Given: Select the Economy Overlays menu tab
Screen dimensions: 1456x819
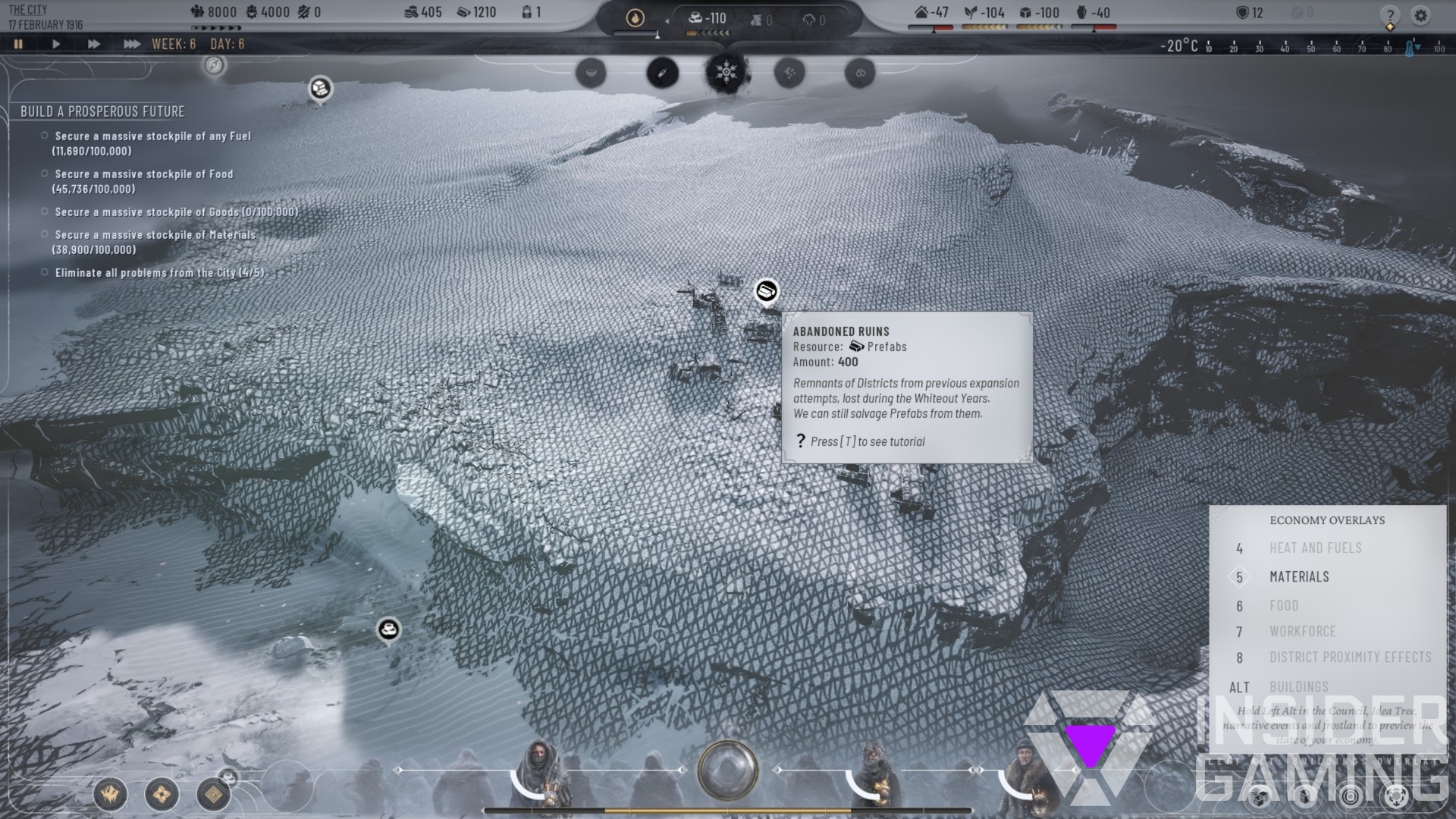Looking at the screenshot, I should click(1328, 519).
